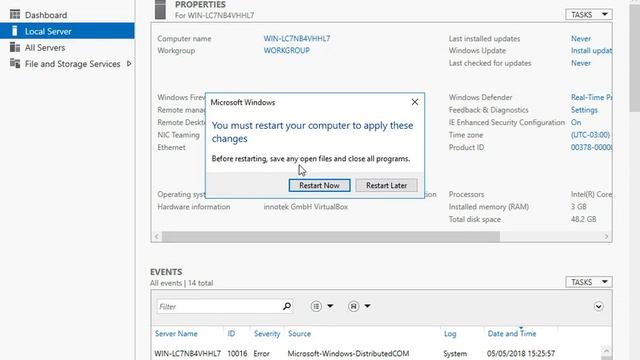Click Microsoft-Windows-DistributedCOM source cell
640x360 pixels.
point(348,353)
